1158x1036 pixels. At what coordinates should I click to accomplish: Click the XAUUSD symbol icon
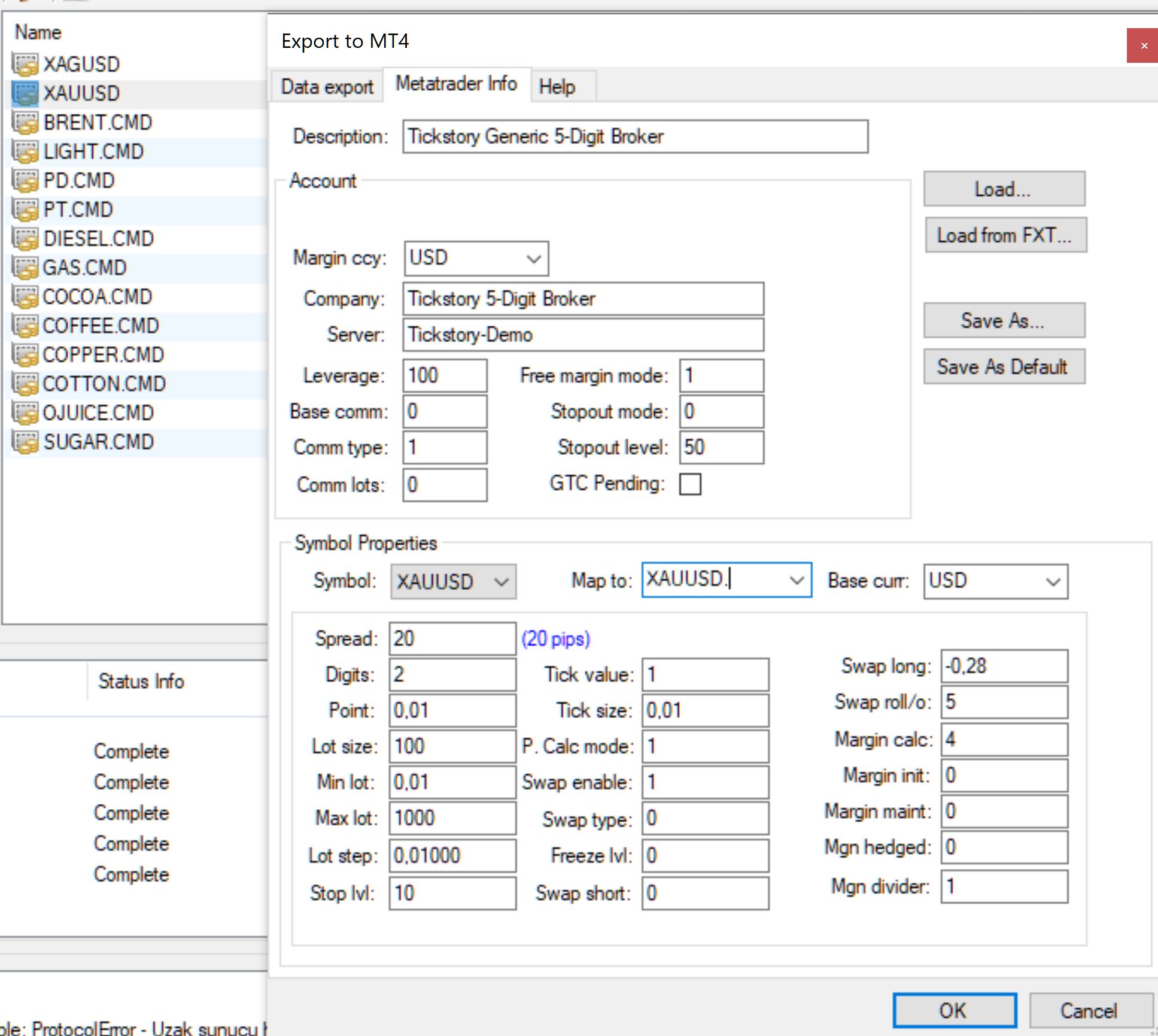(x=26, y=93)
